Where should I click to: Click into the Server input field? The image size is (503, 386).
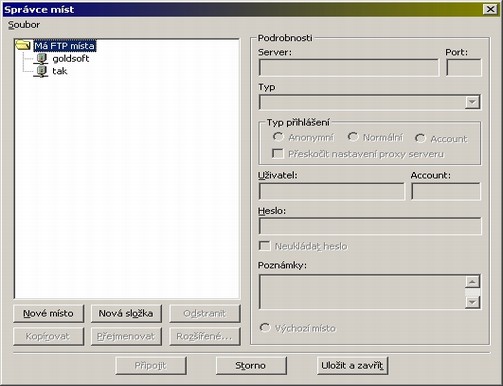click(x=349, y=68)
